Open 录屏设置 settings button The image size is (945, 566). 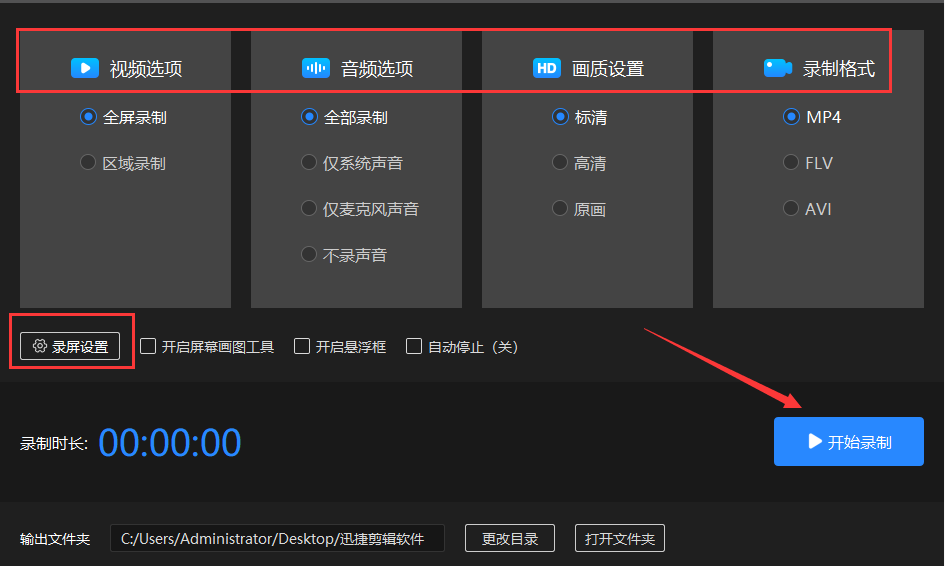pos(70,346)
